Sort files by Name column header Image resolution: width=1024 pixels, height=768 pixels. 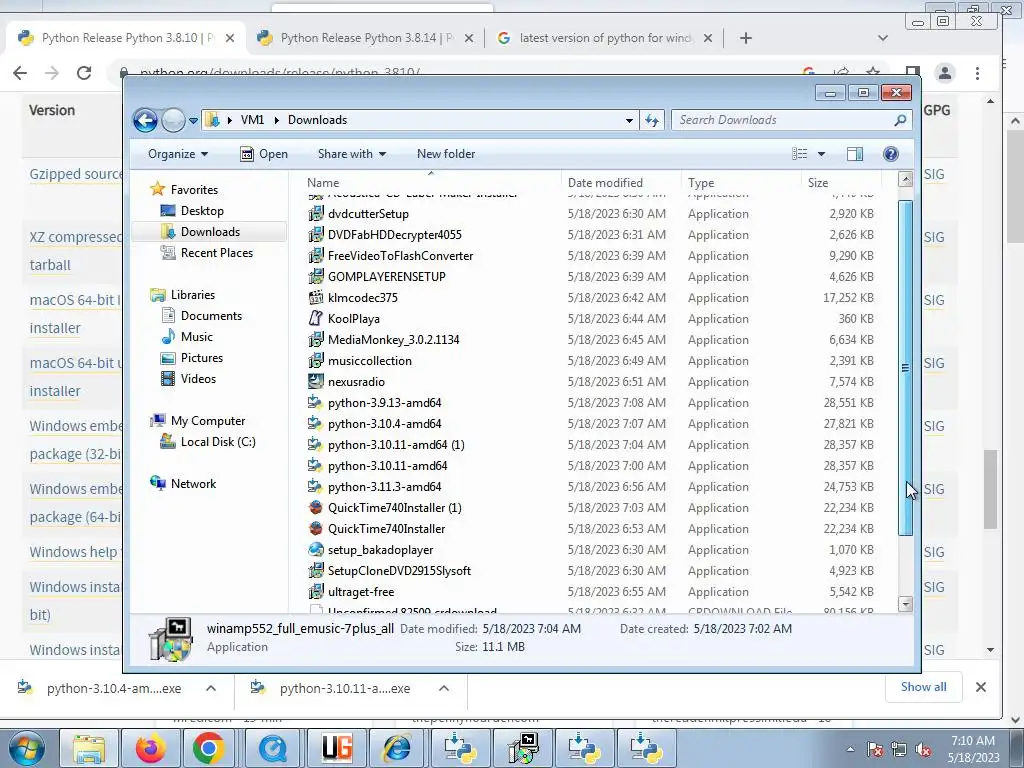pos(431,183)
